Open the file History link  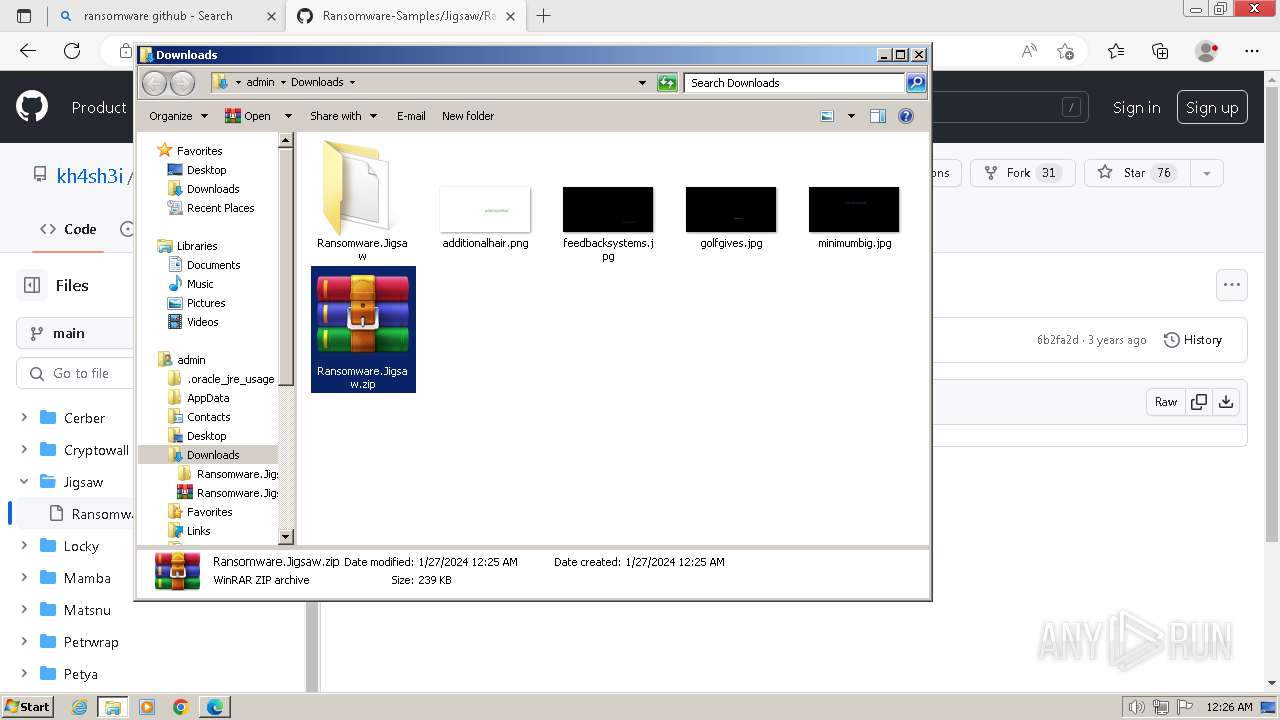pyautogui.click(x=1193, y=340)
